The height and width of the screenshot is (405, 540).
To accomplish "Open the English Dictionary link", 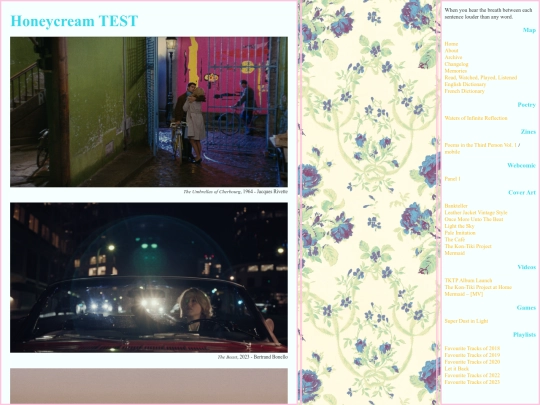I will [465, 84].
